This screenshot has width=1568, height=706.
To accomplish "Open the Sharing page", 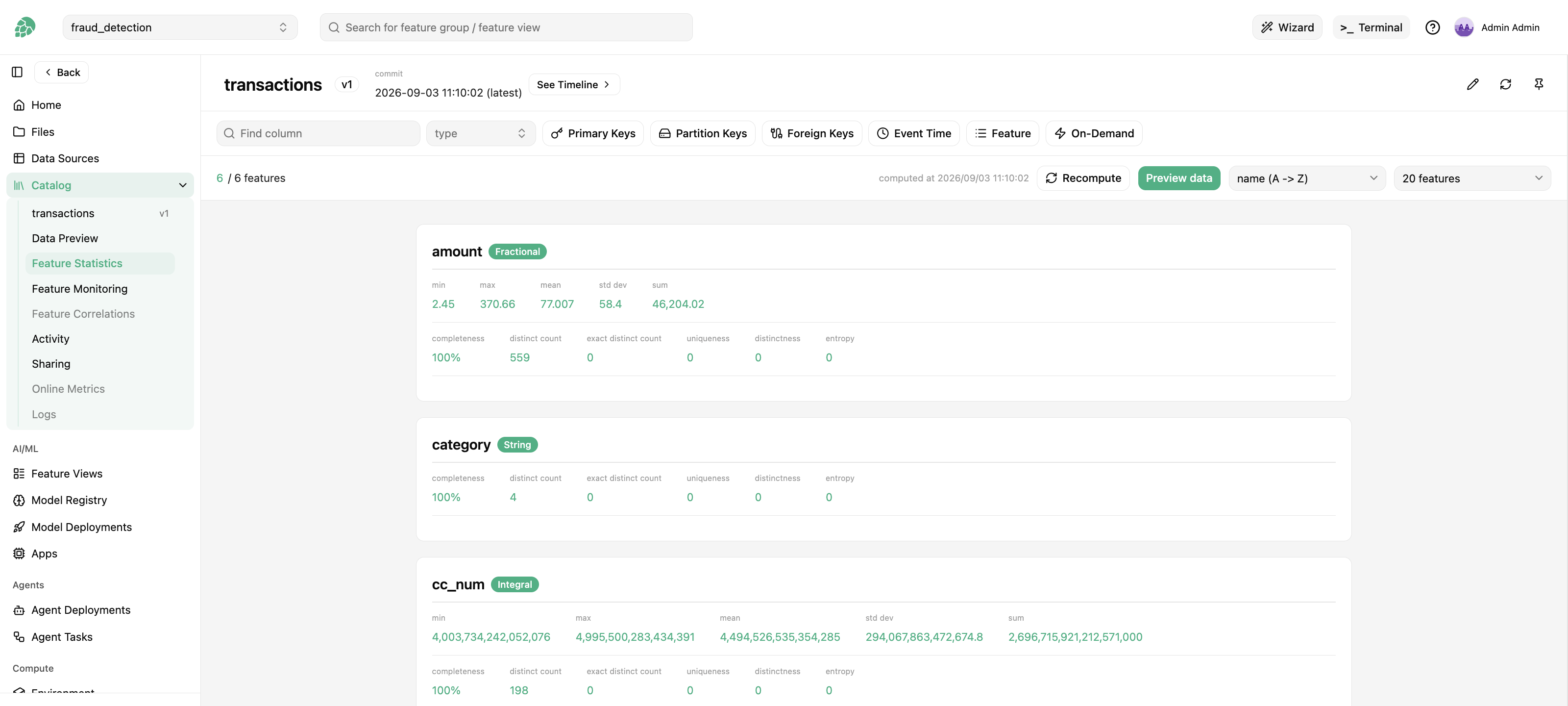I will [x=100, y=364].
